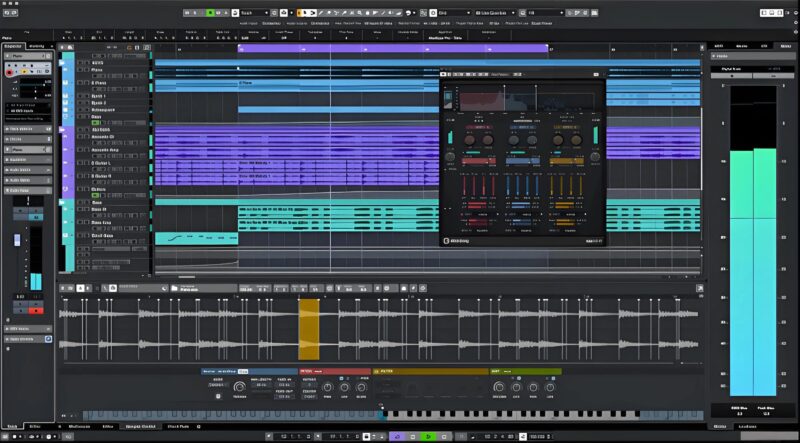Click the FILTER section header in sampler
This screenshot has width=800, height=443.
(431, 372)
